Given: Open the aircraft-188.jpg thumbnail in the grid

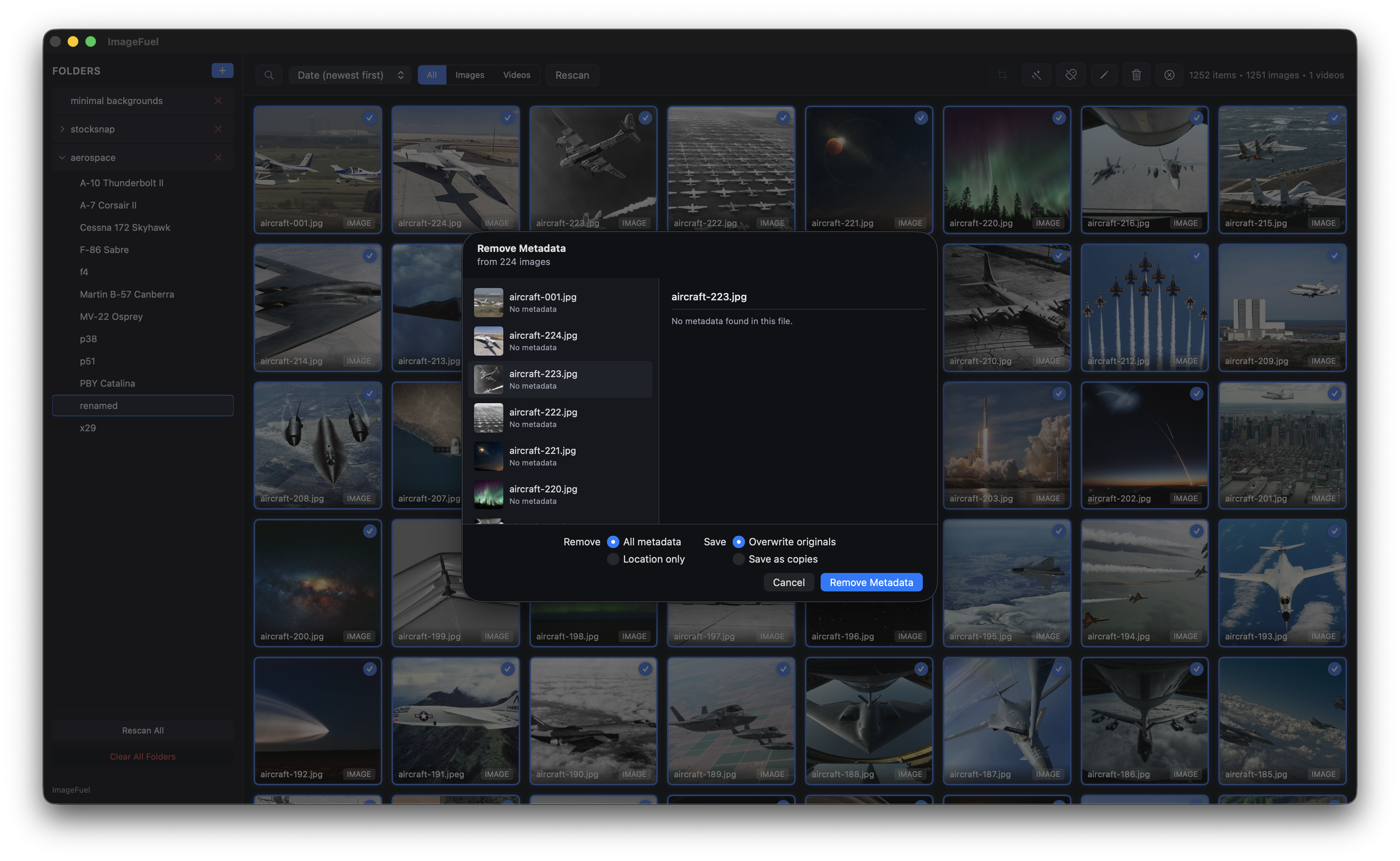Looking at the screenshot, I should [869, 721].
